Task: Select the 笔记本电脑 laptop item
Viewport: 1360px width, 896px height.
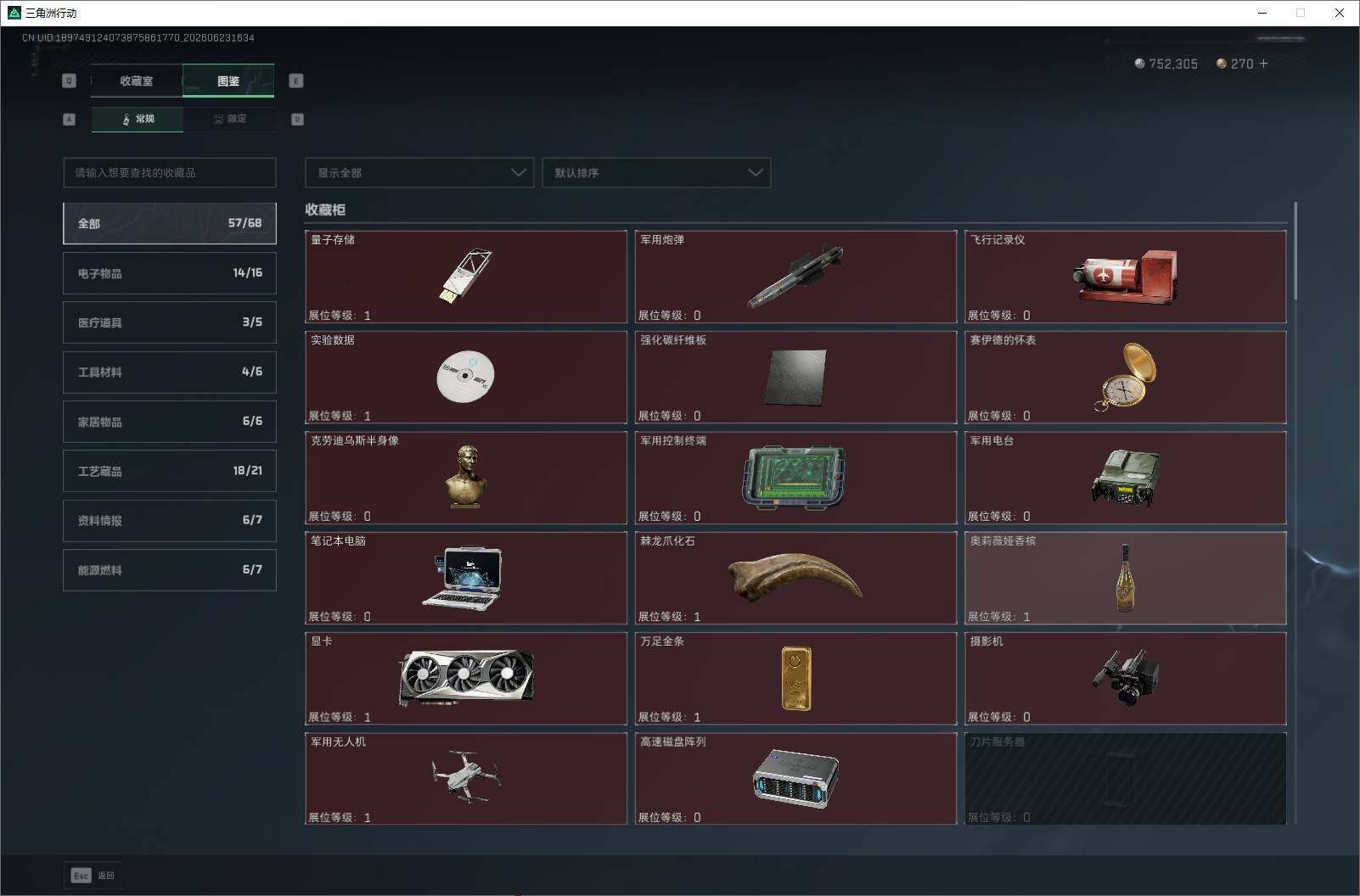Action: click(465, 578)
